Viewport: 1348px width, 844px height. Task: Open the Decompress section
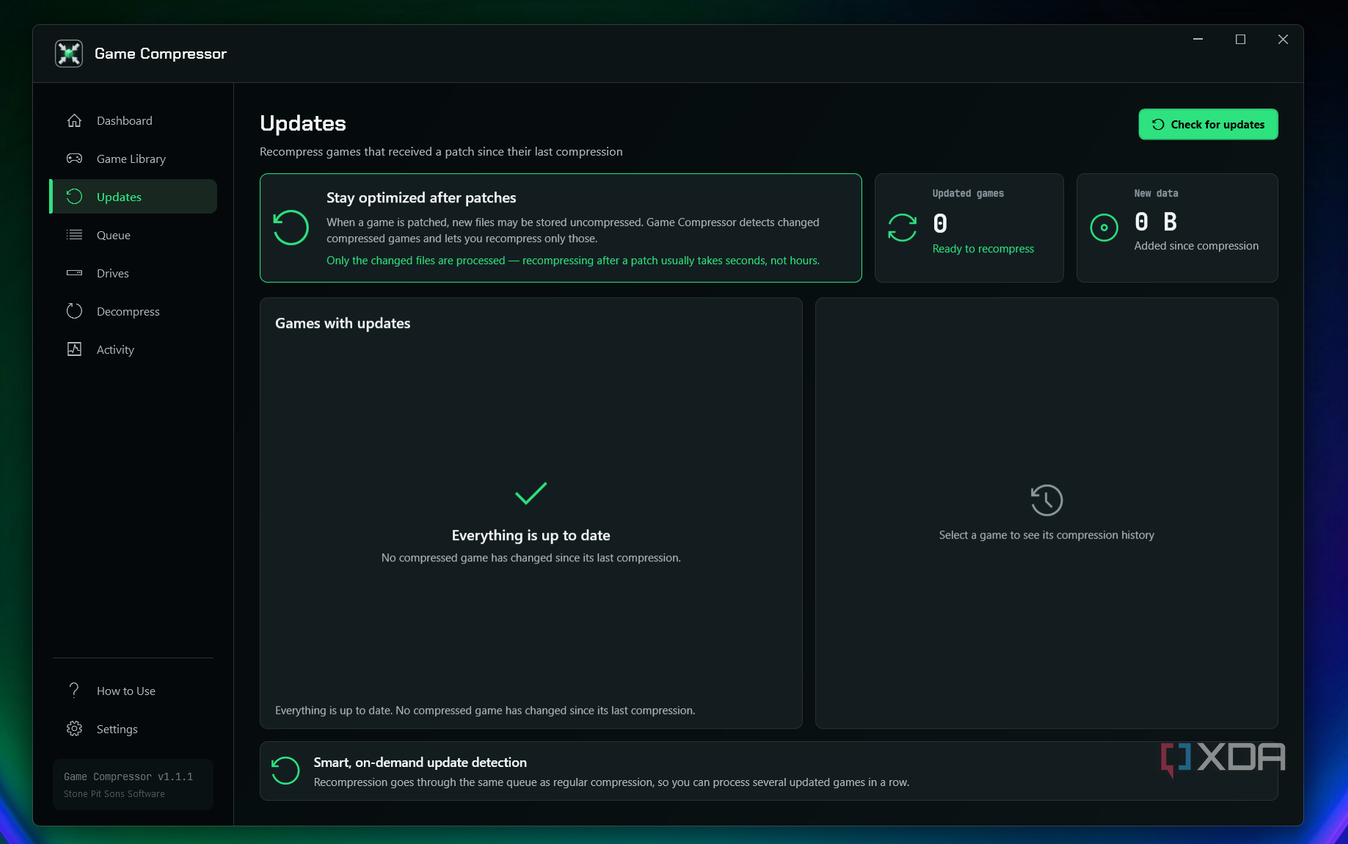click(133, 311)
